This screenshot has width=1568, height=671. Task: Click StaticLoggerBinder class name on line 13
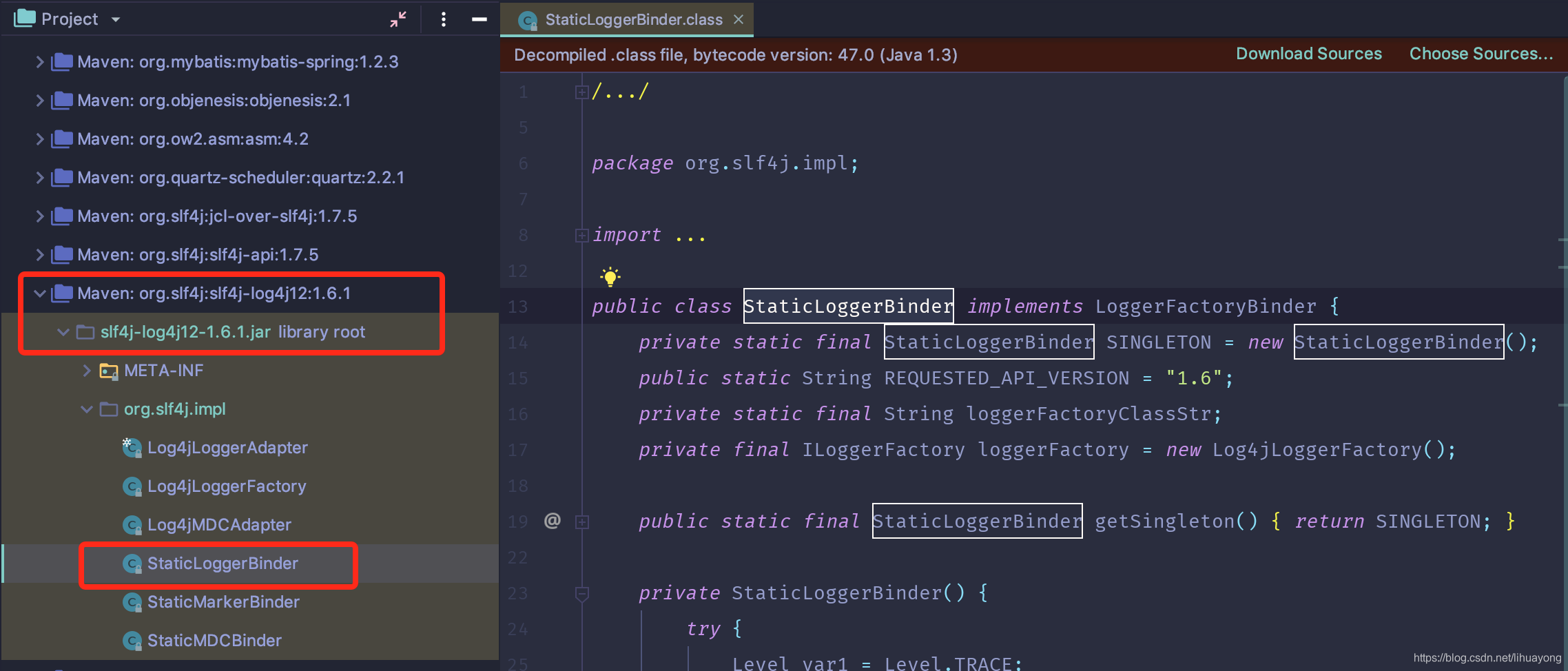848,307
